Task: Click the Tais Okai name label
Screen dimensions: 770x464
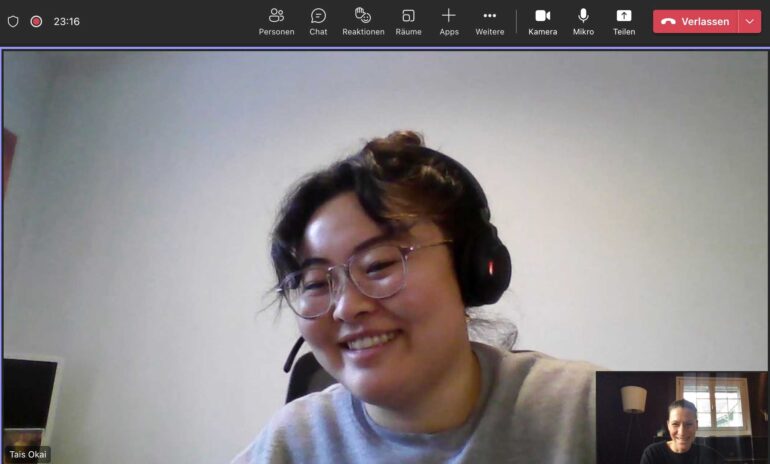Action: [28, 454]
